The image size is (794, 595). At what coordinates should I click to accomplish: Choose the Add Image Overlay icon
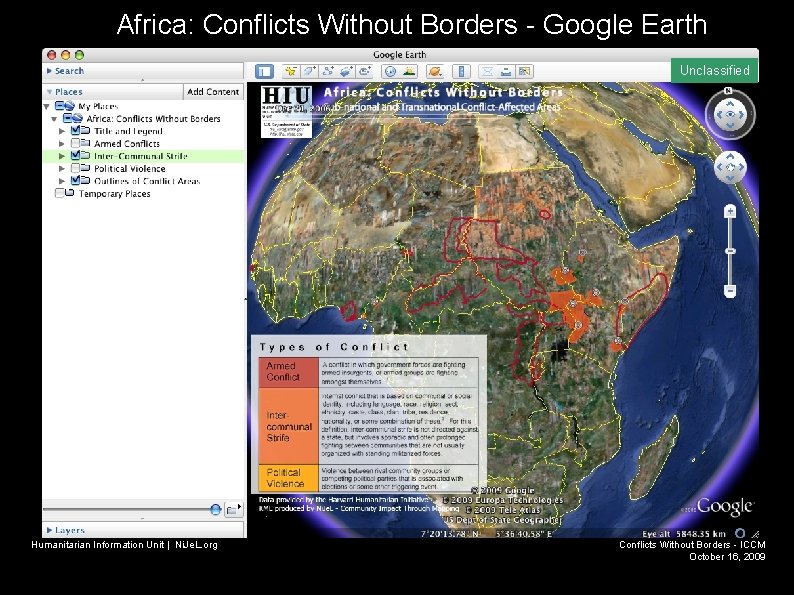coord(346,71)
